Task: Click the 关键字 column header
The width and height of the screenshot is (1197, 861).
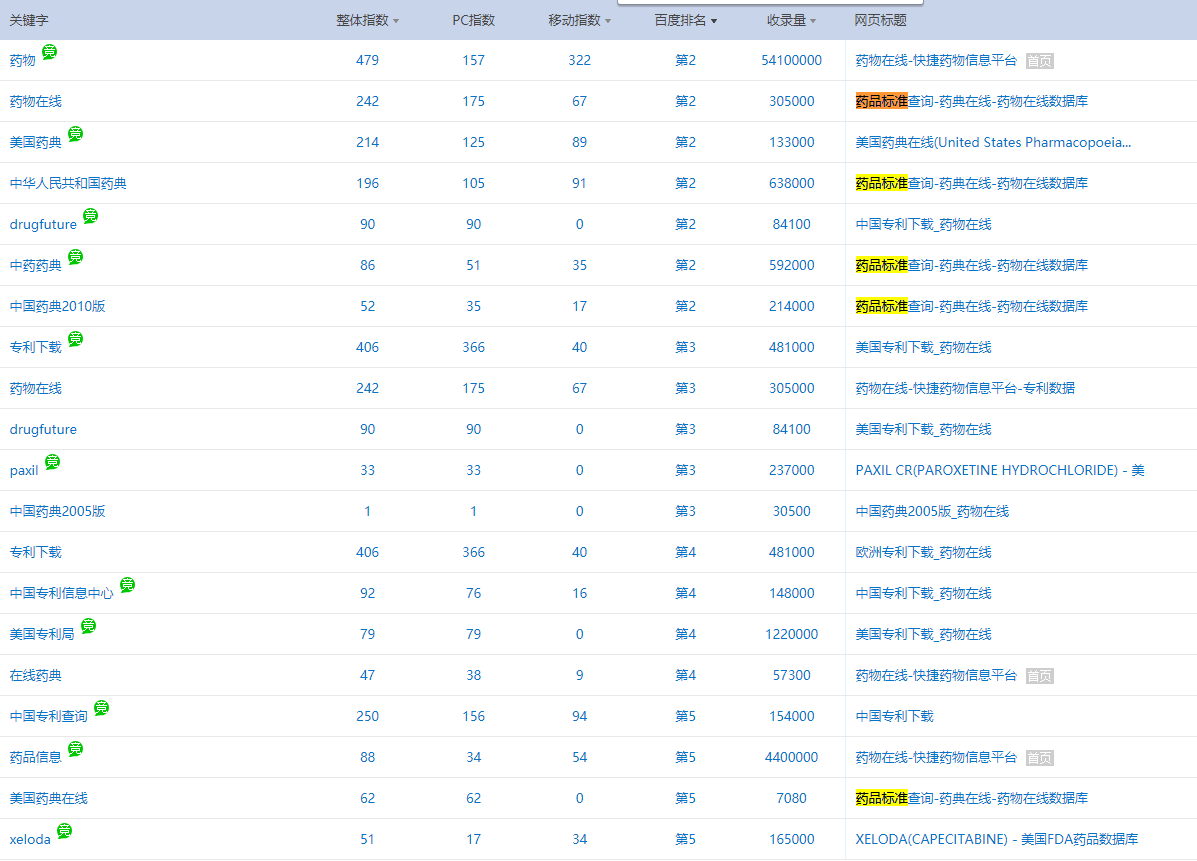Action: 29,21
